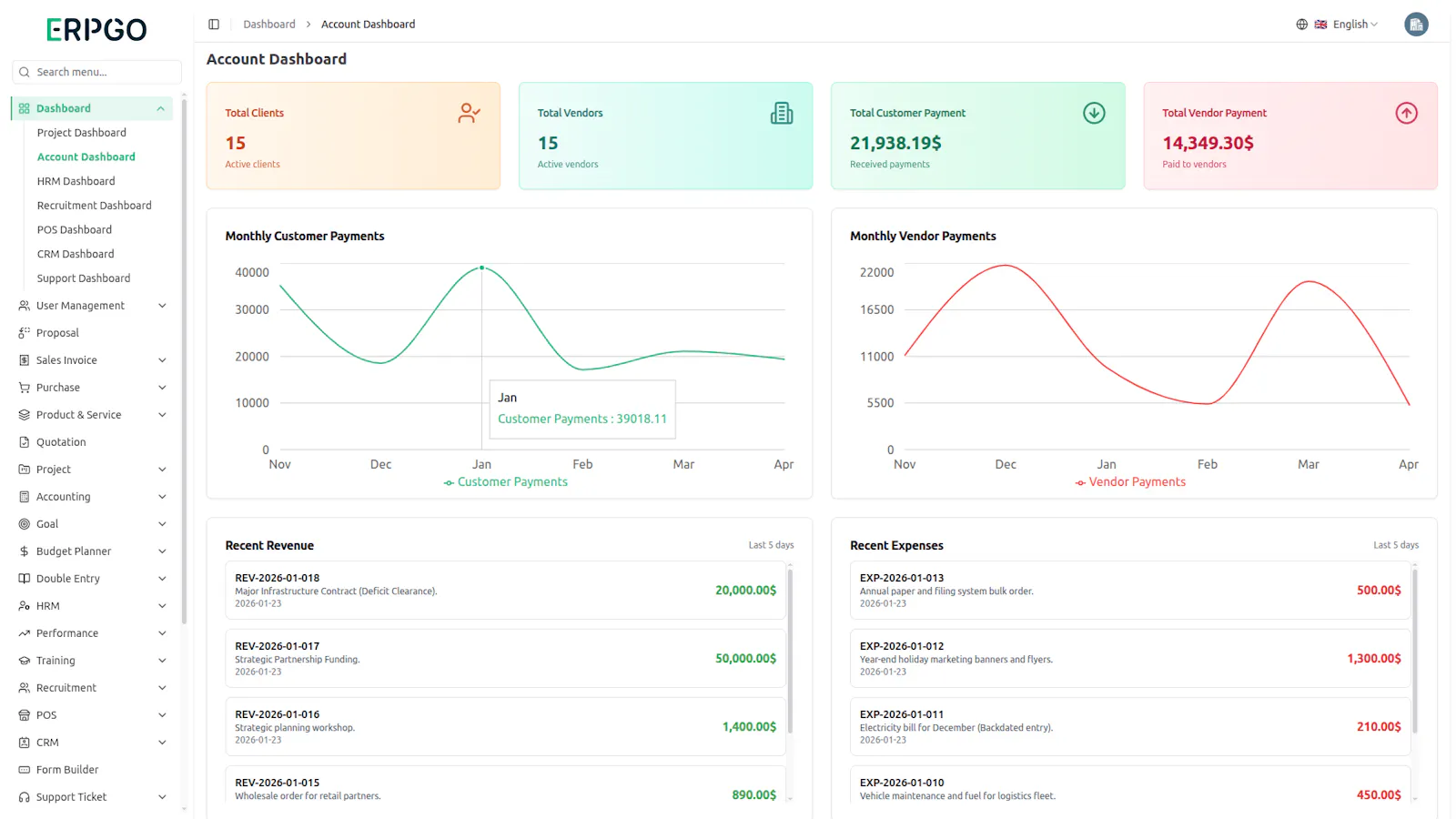
Task: Click the Quotation sidebar icon
Action: click(x=25, y=442)
